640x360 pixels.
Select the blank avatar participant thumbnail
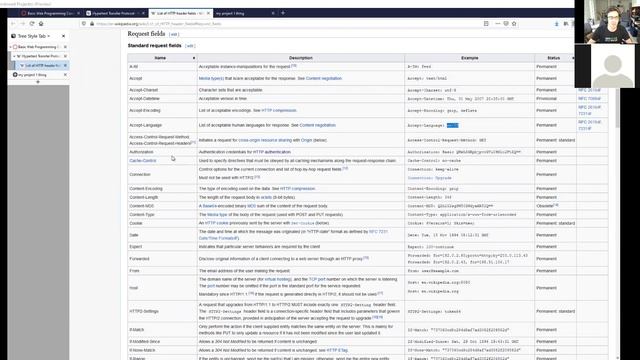613,66
